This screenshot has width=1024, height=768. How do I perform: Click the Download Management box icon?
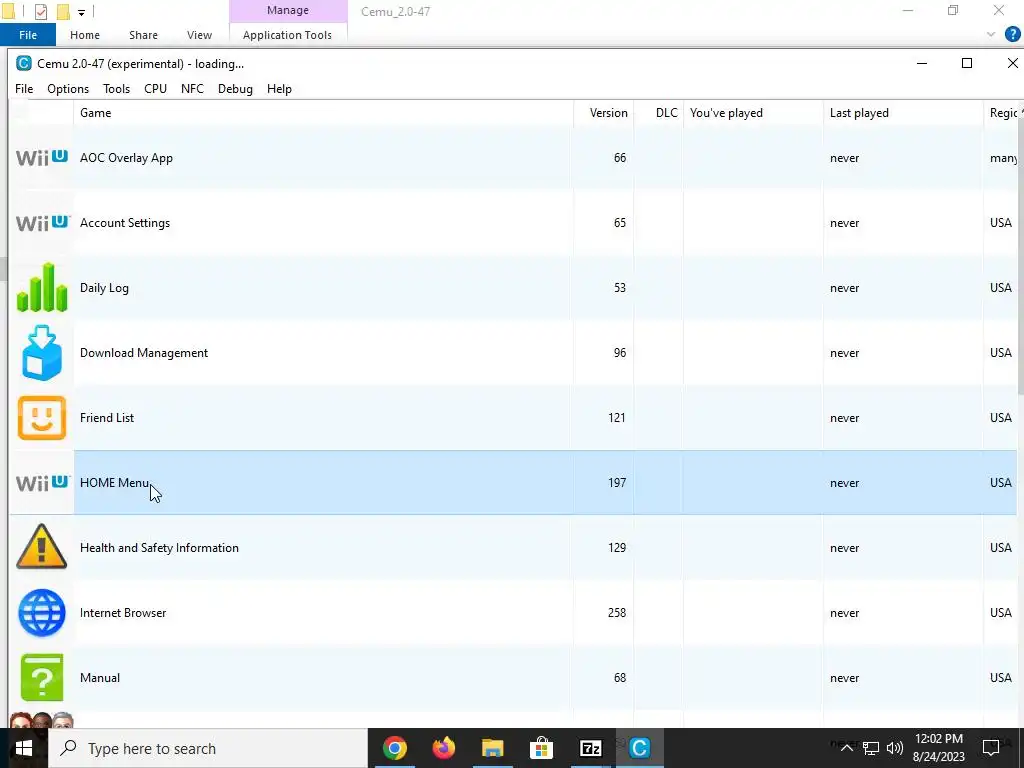(42, 353)
